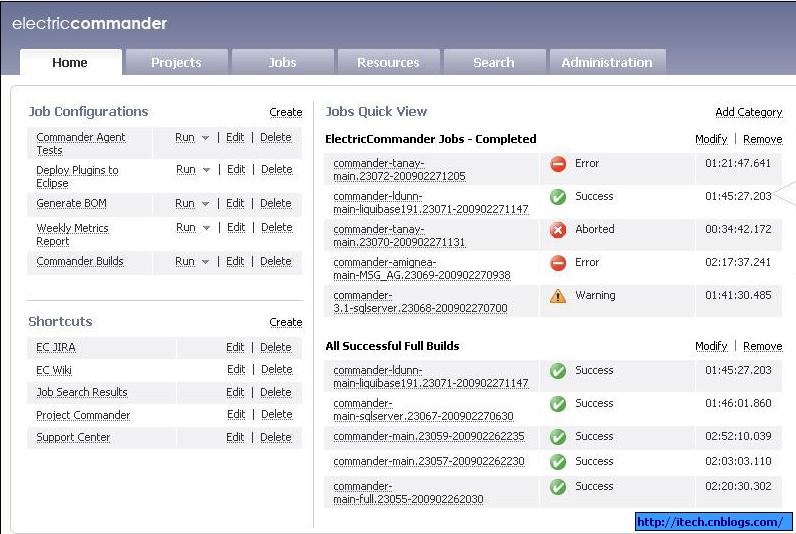
Task: Open the Jobs tab
Action: 282,62
